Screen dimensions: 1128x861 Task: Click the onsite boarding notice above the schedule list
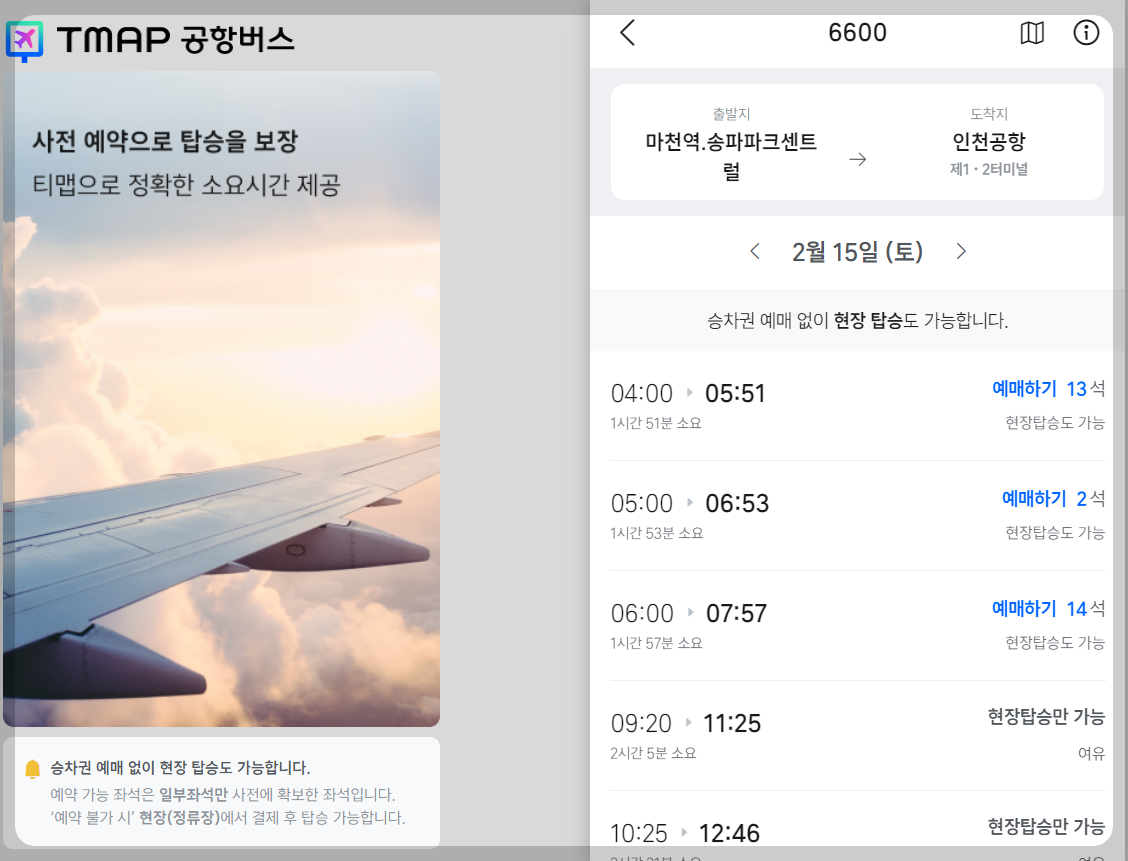click(858, 321)
